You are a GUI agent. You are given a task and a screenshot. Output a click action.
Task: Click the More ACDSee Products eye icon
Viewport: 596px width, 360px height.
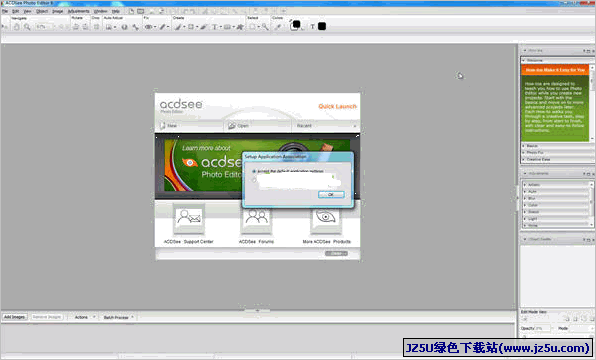pos(326,217)
